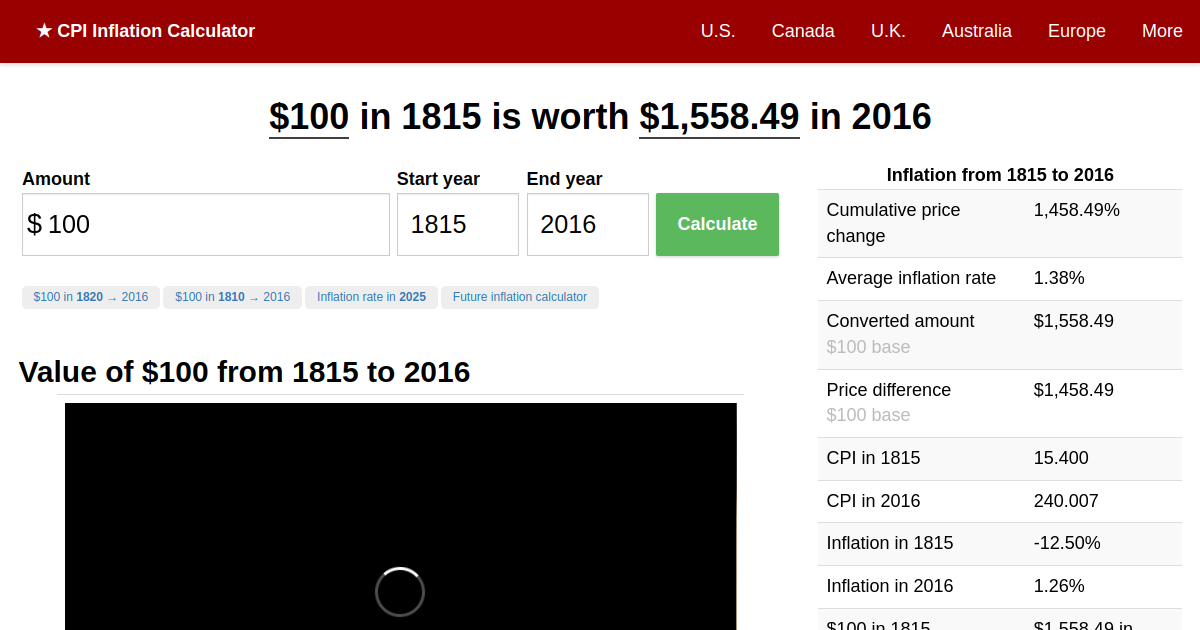
Task: Click the underlined $1,558.49 in the headline
Action: [x=719, y=117]
